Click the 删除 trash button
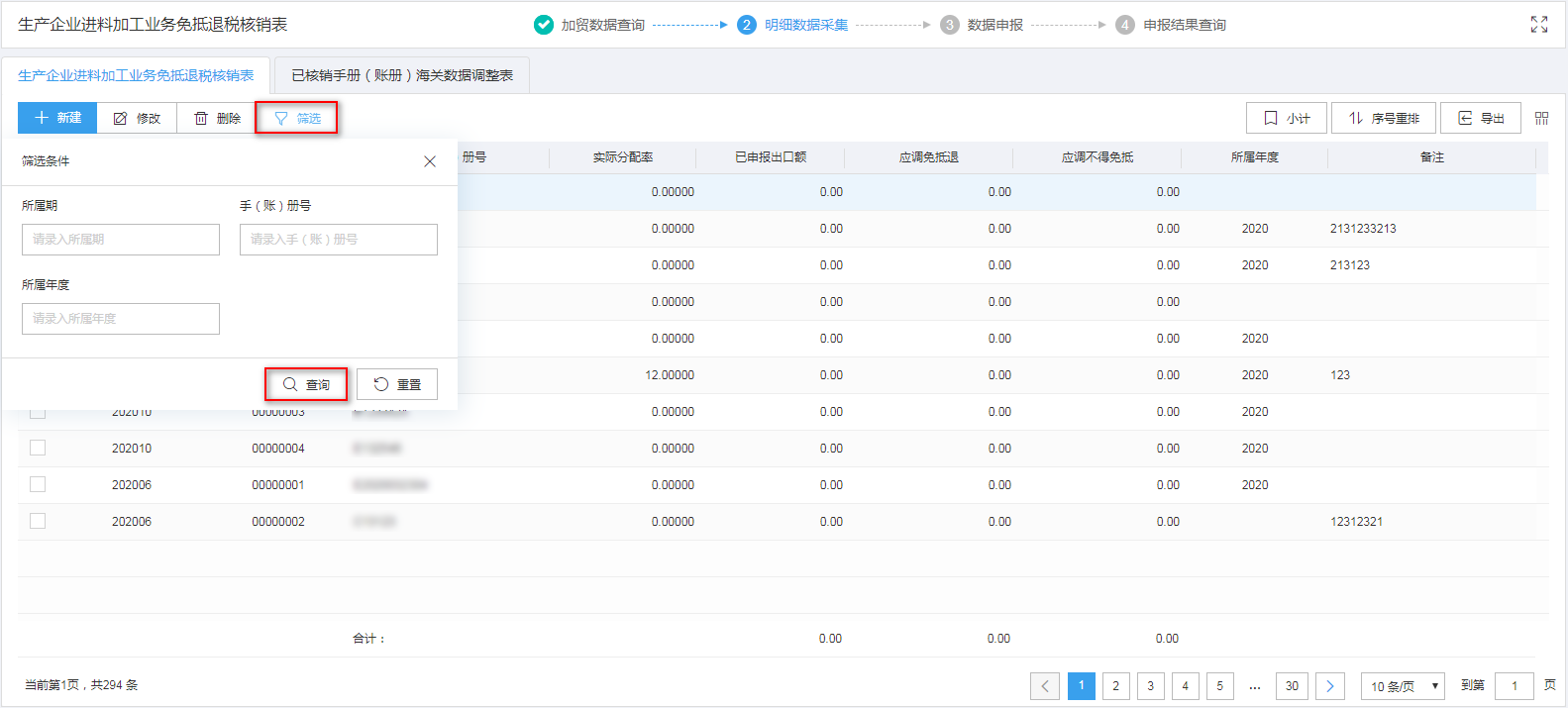 click(x=217, y=118)
